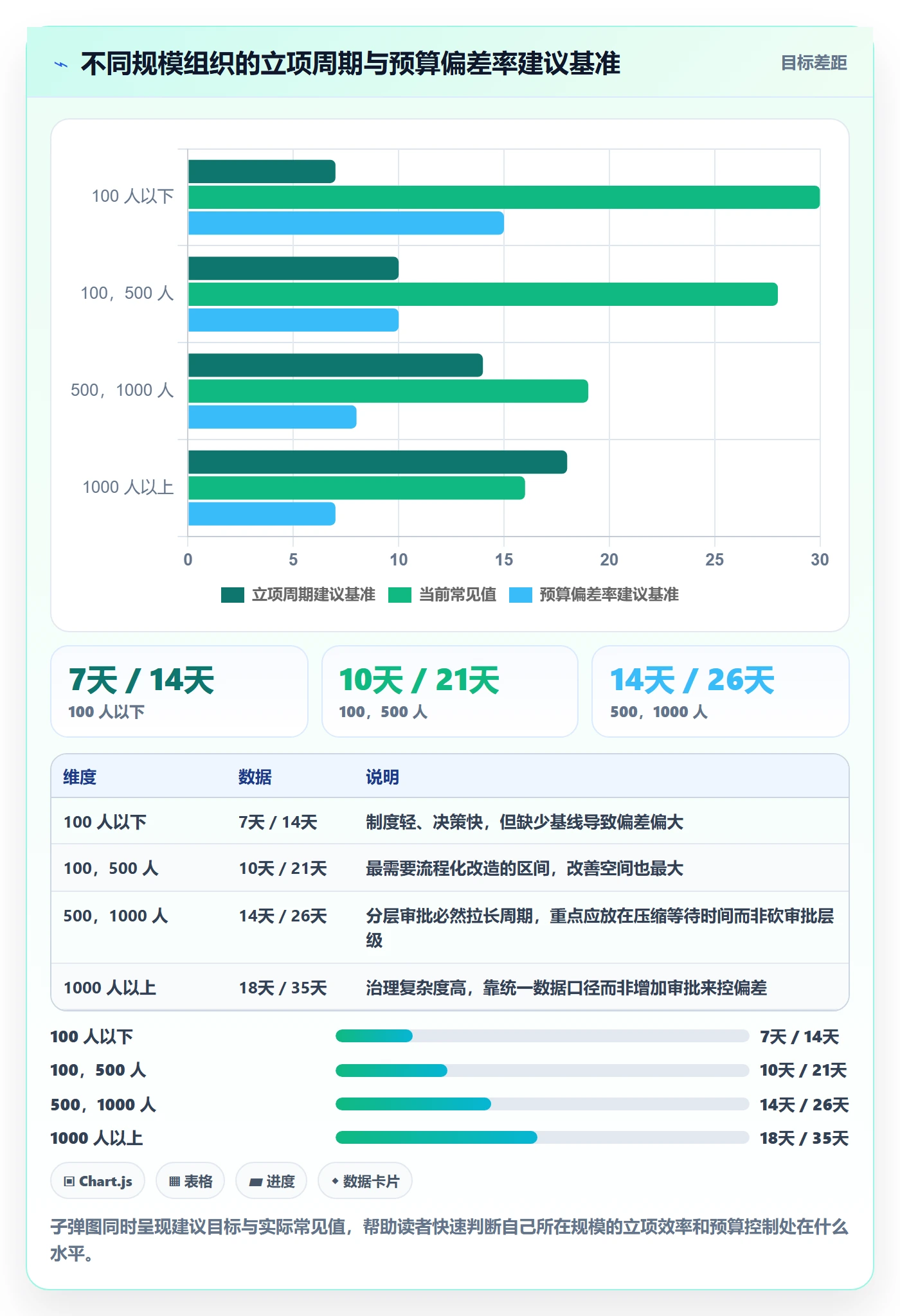Click the dark teal bar for 100 人以下

[262, 172]
